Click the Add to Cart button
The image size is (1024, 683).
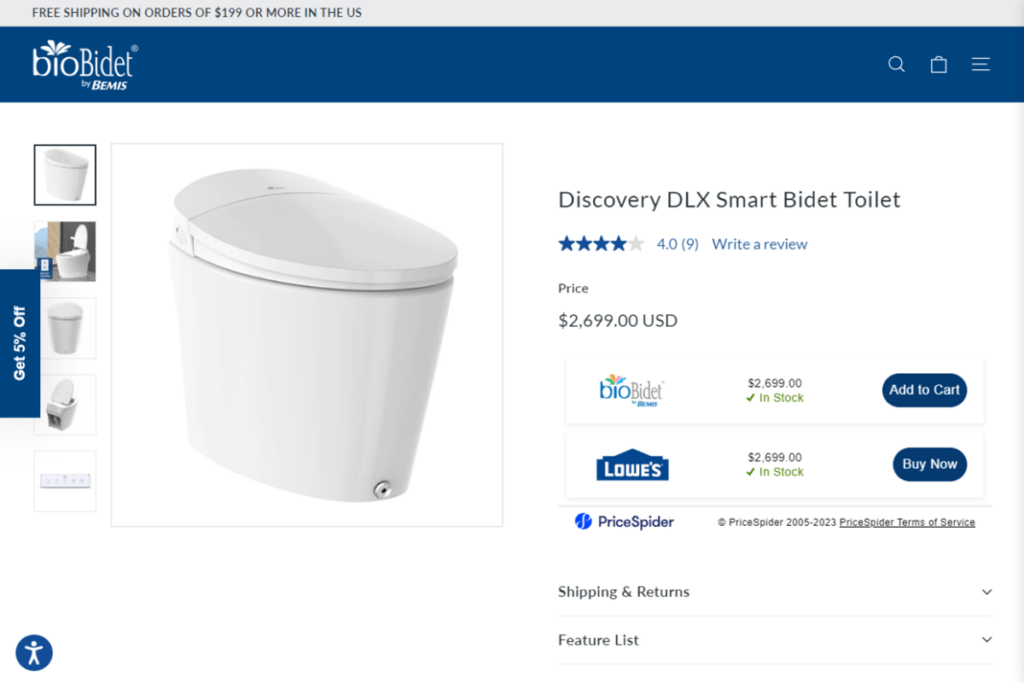[924, 390]
